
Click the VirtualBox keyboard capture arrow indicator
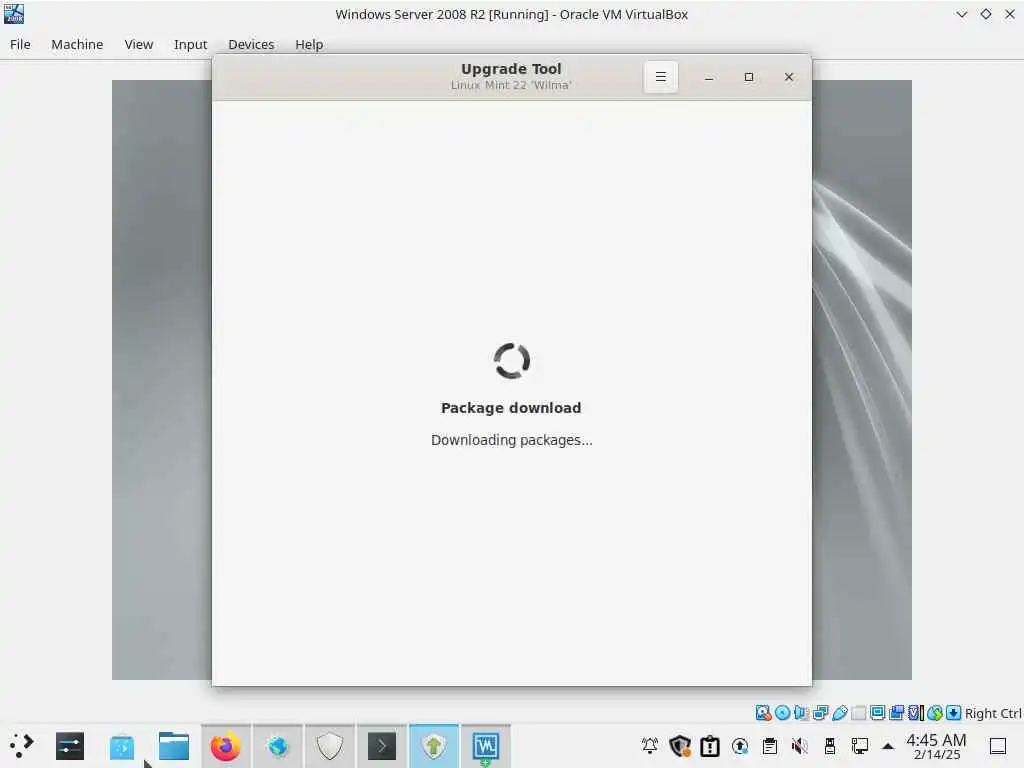pyautogui.click(x=953, y=712)
